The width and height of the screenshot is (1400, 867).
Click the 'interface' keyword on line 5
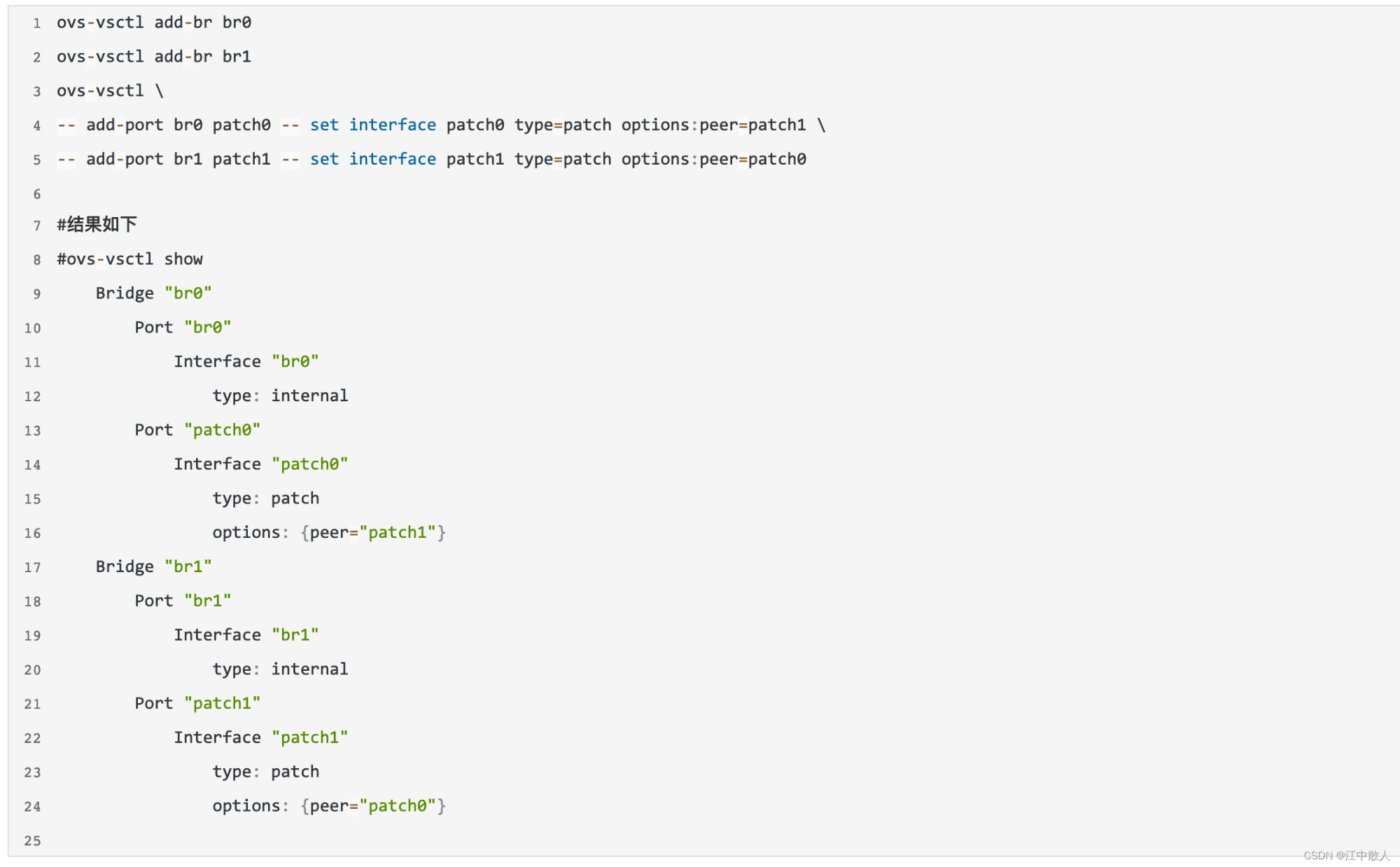(393, 160)
